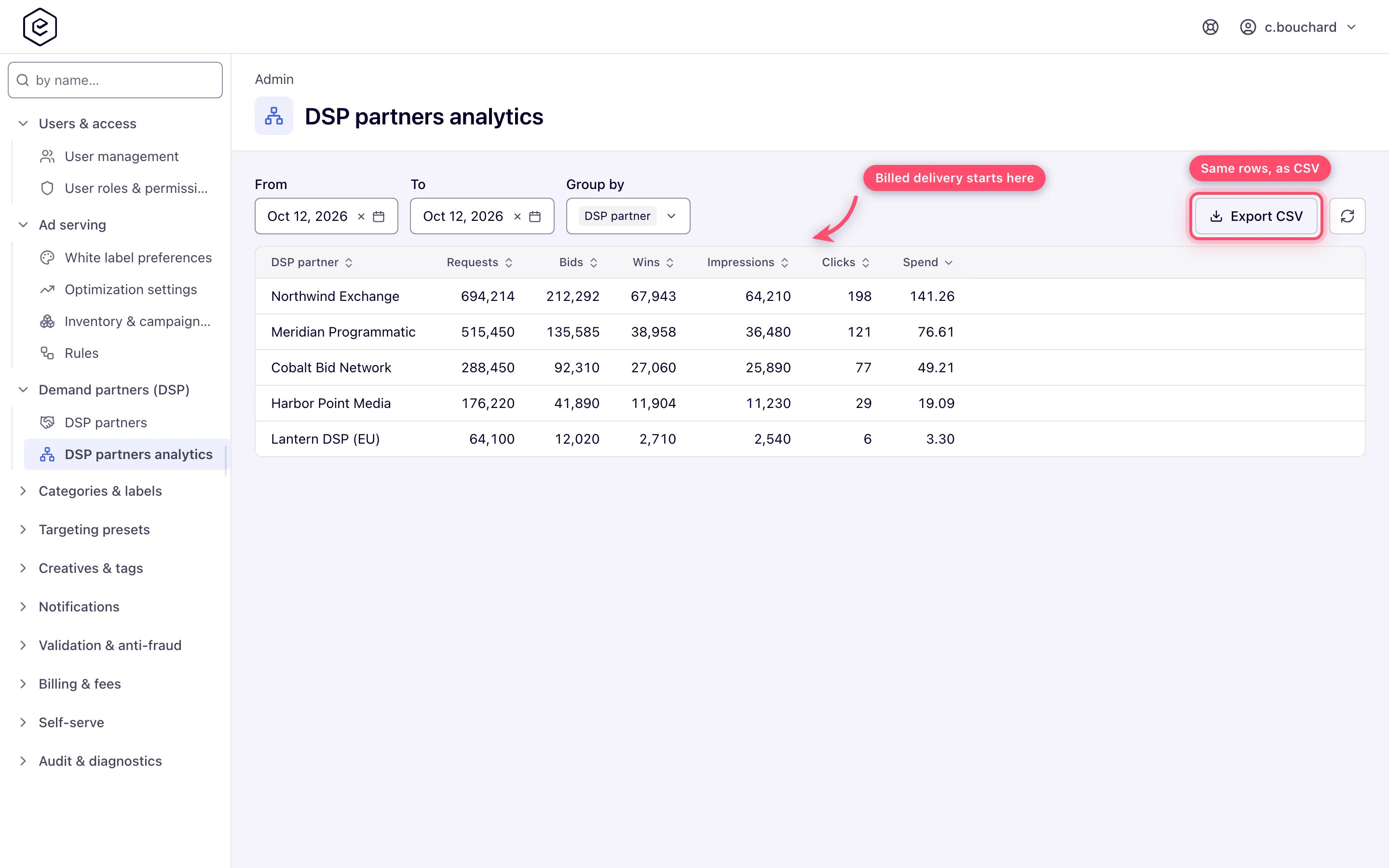Image resolution: width=1389 pixels, height=868 pixels.
Task: Collapse the Users & access section
Action: point(24,123)
